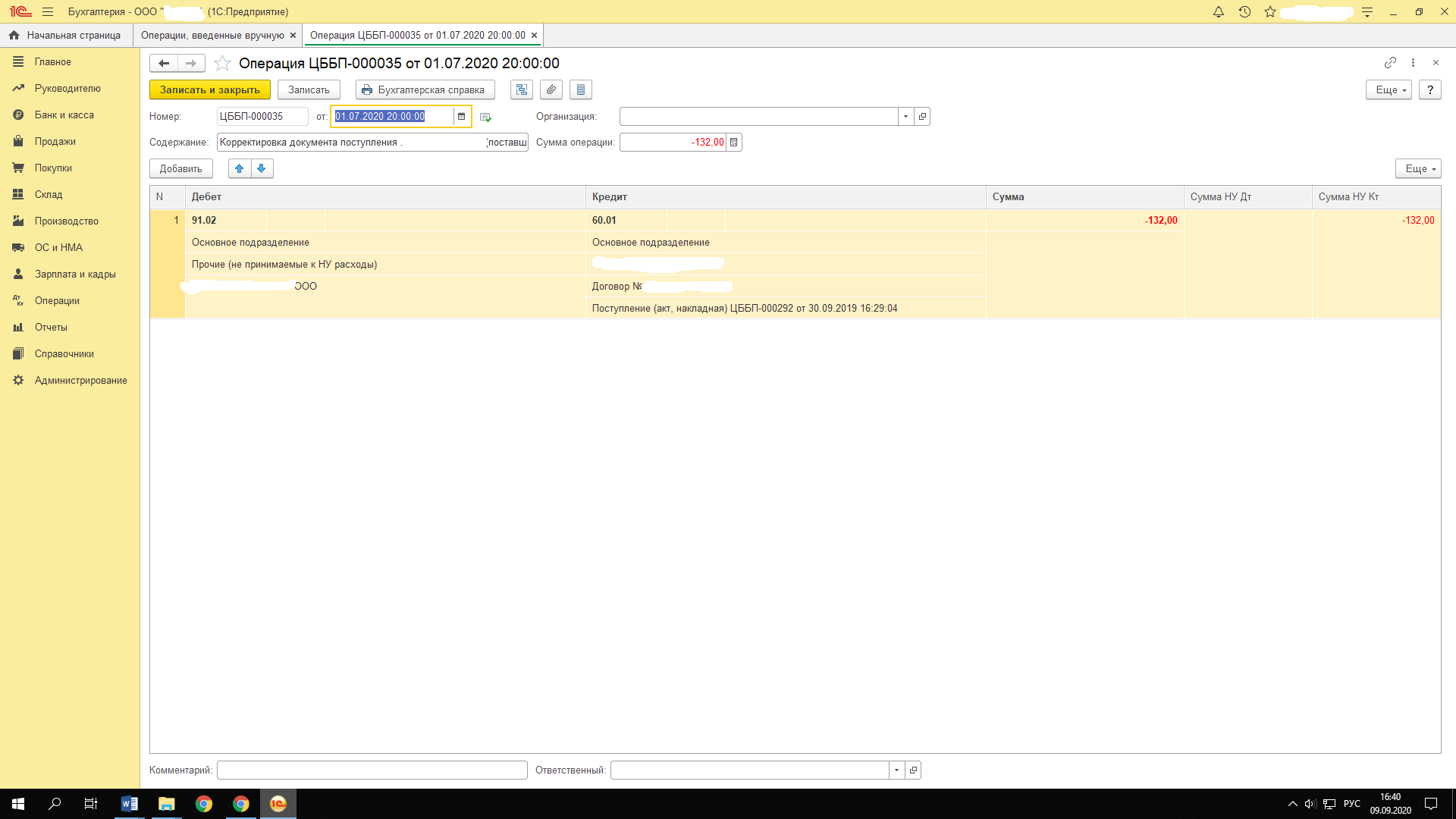The image size is (1456, 819).
Task: Open the calendar picker for the date field
Action: pos(461,116)
